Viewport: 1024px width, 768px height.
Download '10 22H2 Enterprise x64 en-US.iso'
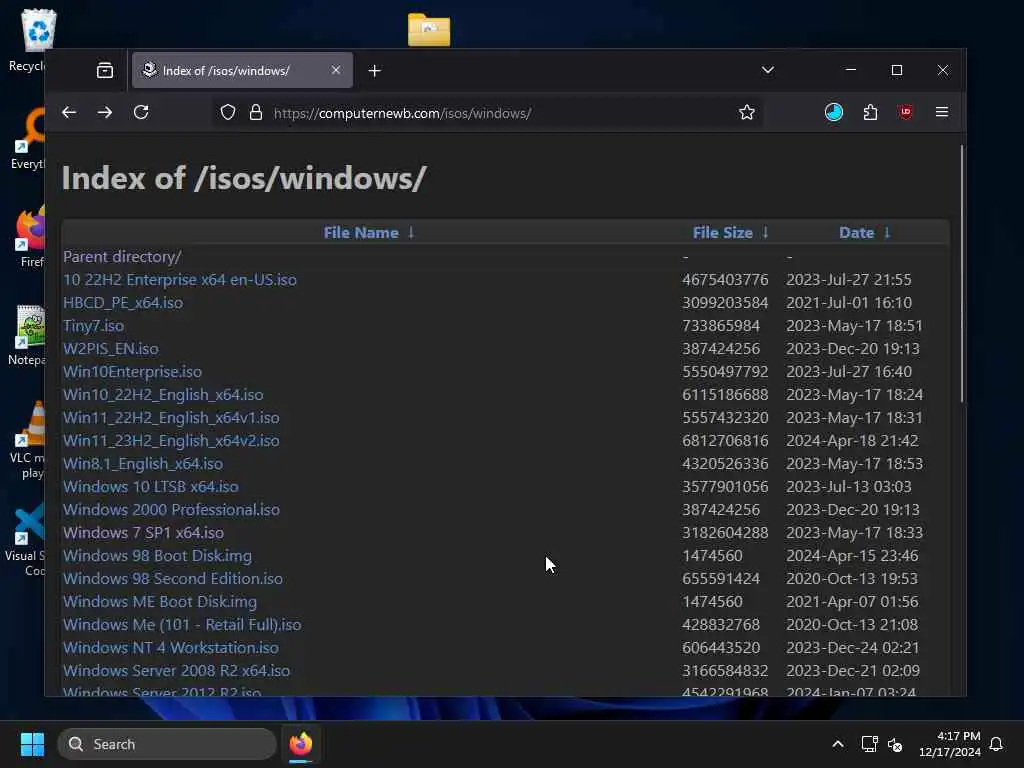[x=180, y=280]
